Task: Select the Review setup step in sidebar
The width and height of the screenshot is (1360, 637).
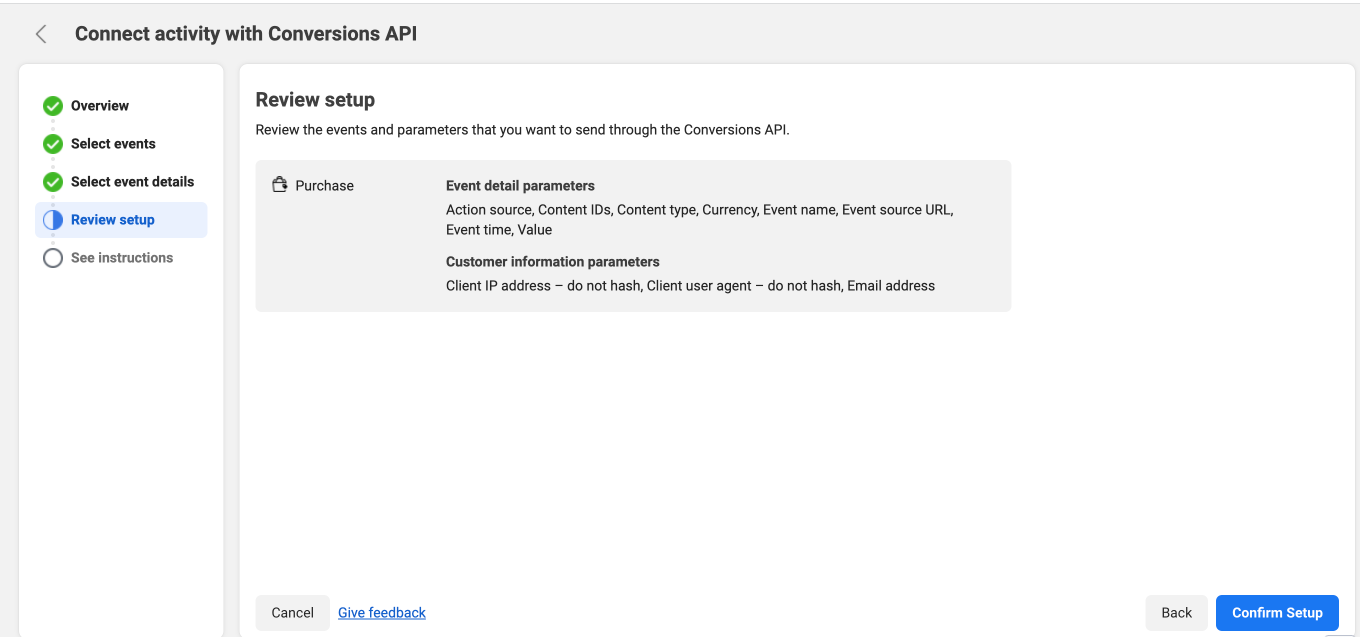Action: tap(113, 220)
